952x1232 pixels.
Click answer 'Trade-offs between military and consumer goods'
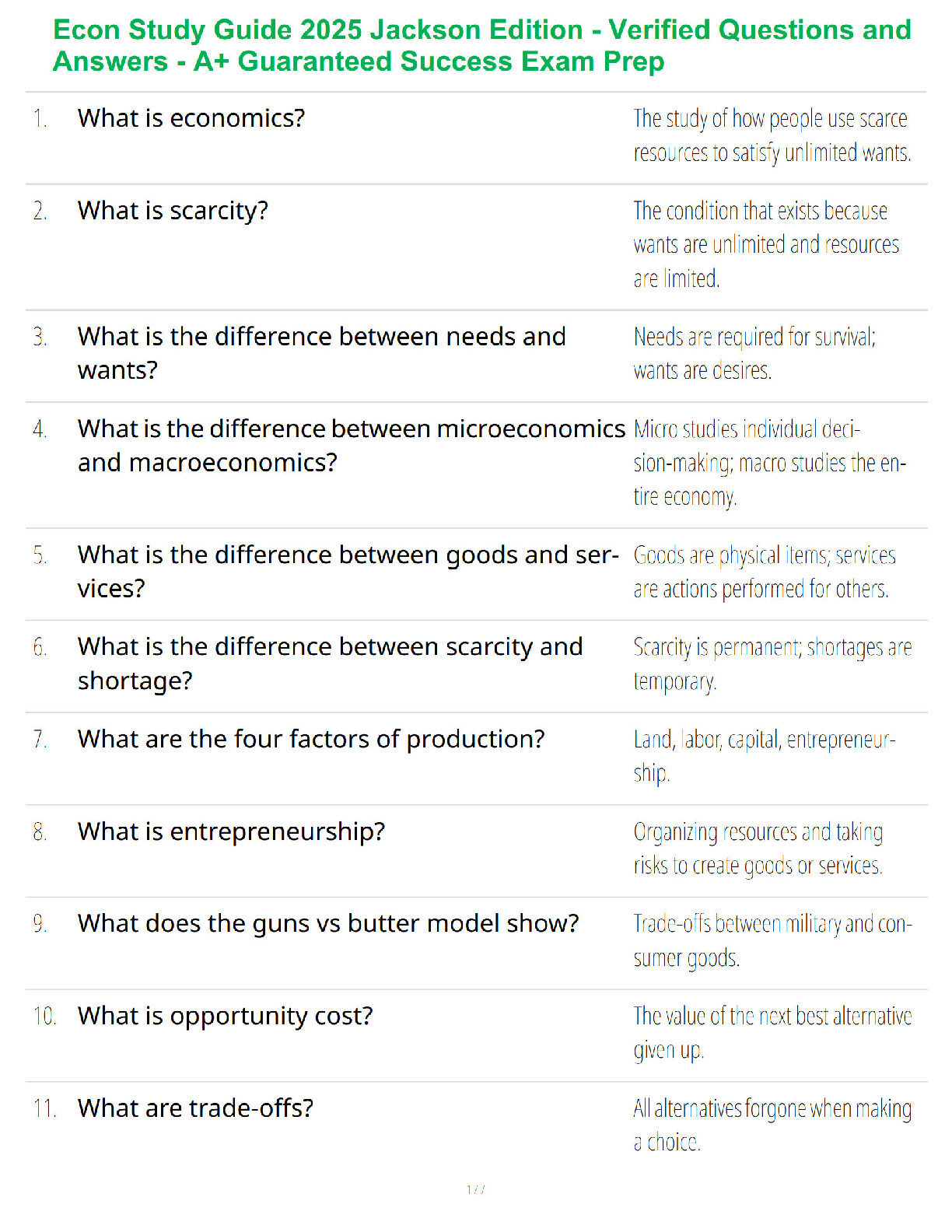pyautogui.click(x=772, y=940)
